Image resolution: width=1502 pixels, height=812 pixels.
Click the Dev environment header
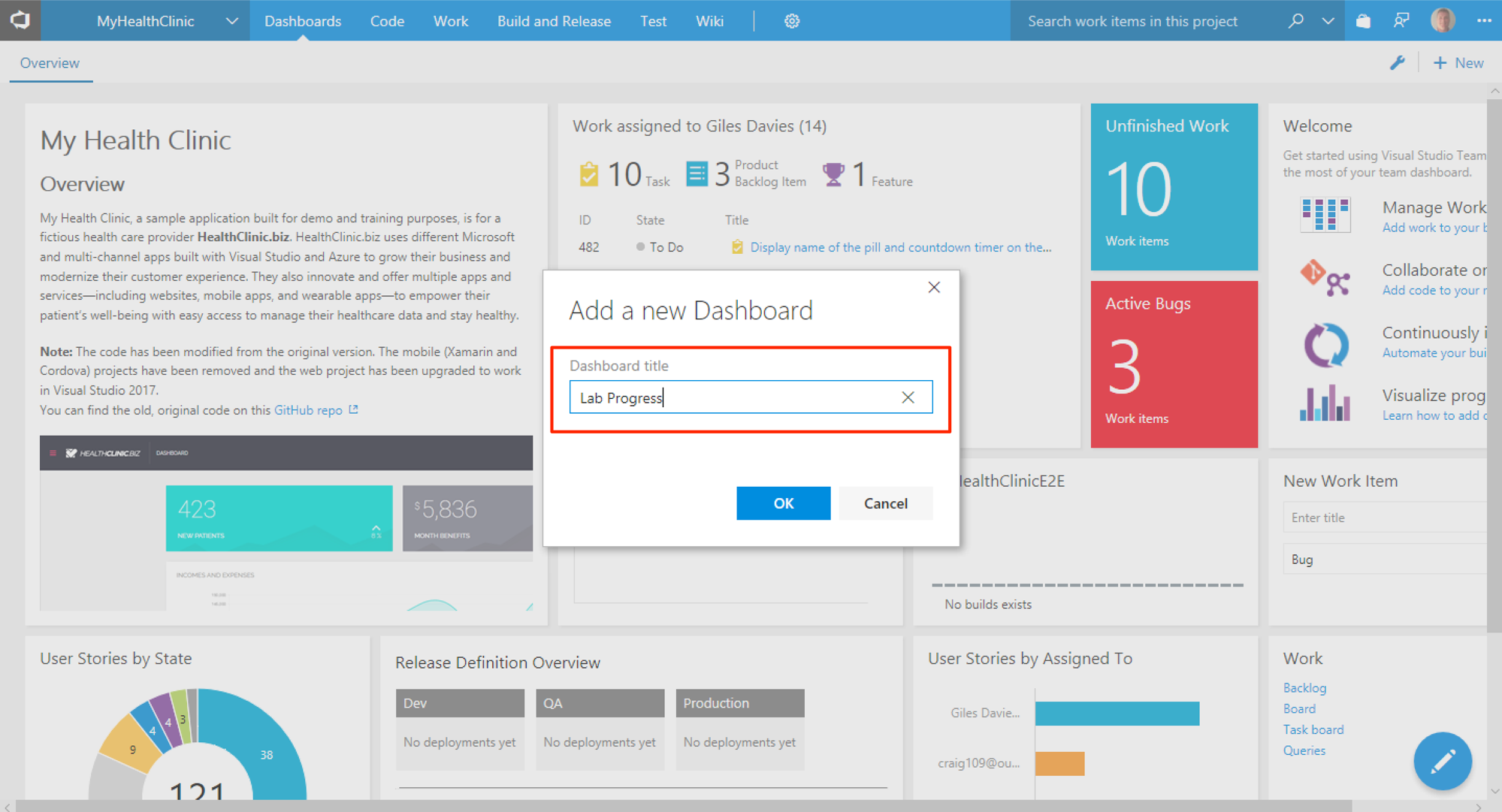(460, 703)
